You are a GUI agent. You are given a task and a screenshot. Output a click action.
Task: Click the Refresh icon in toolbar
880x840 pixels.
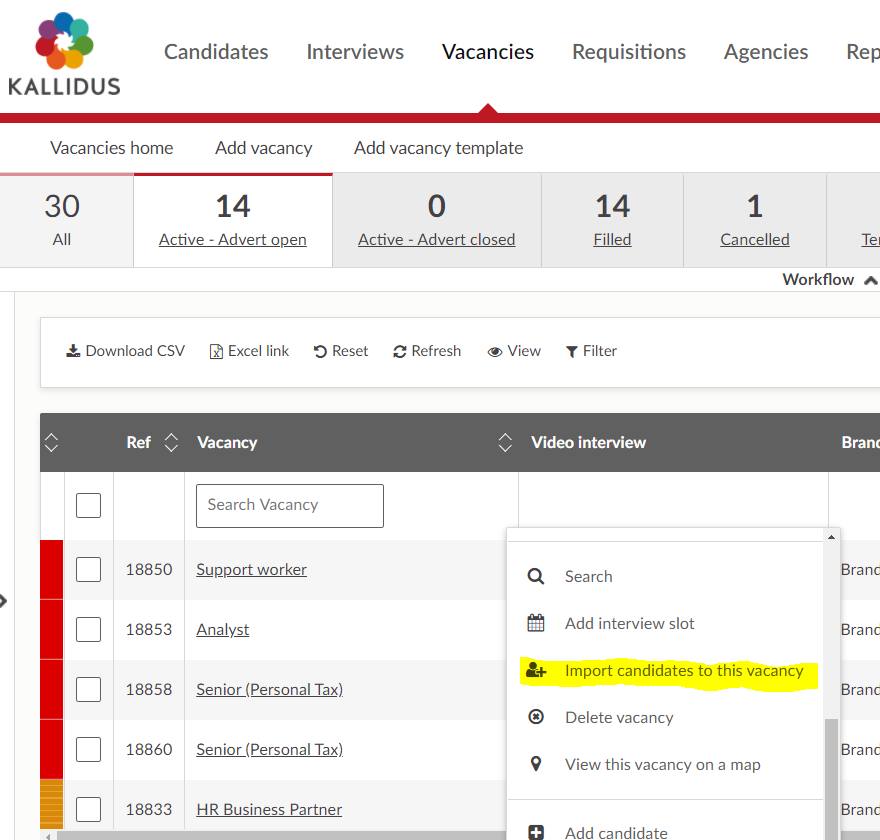[400, 351]
